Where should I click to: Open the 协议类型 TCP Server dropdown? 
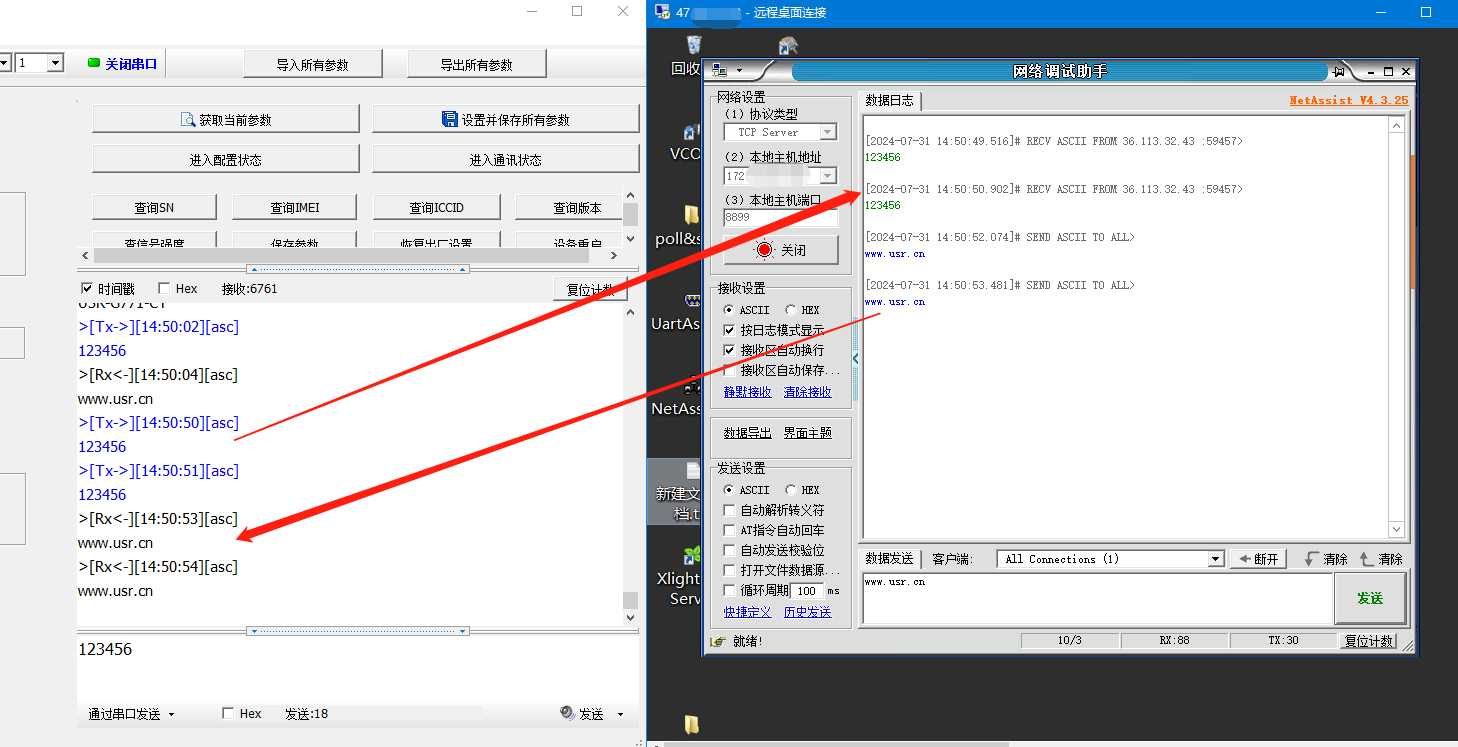(x=828, y=132)
